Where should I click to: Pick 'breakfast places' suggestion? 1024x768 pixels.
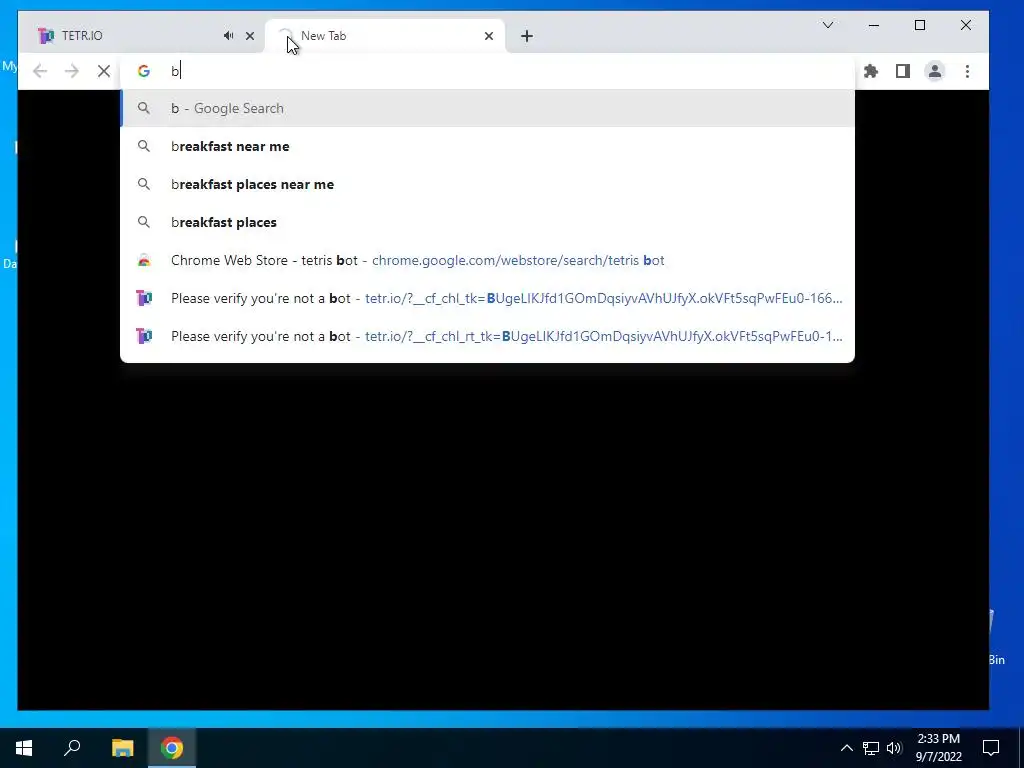point(487,222)
